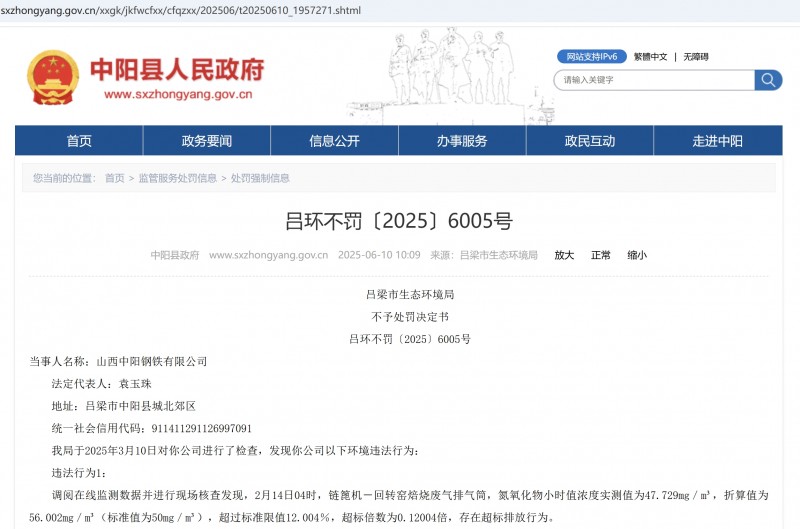Click the browser address bar URL
The image size is (800, 529).
point(180,10)
